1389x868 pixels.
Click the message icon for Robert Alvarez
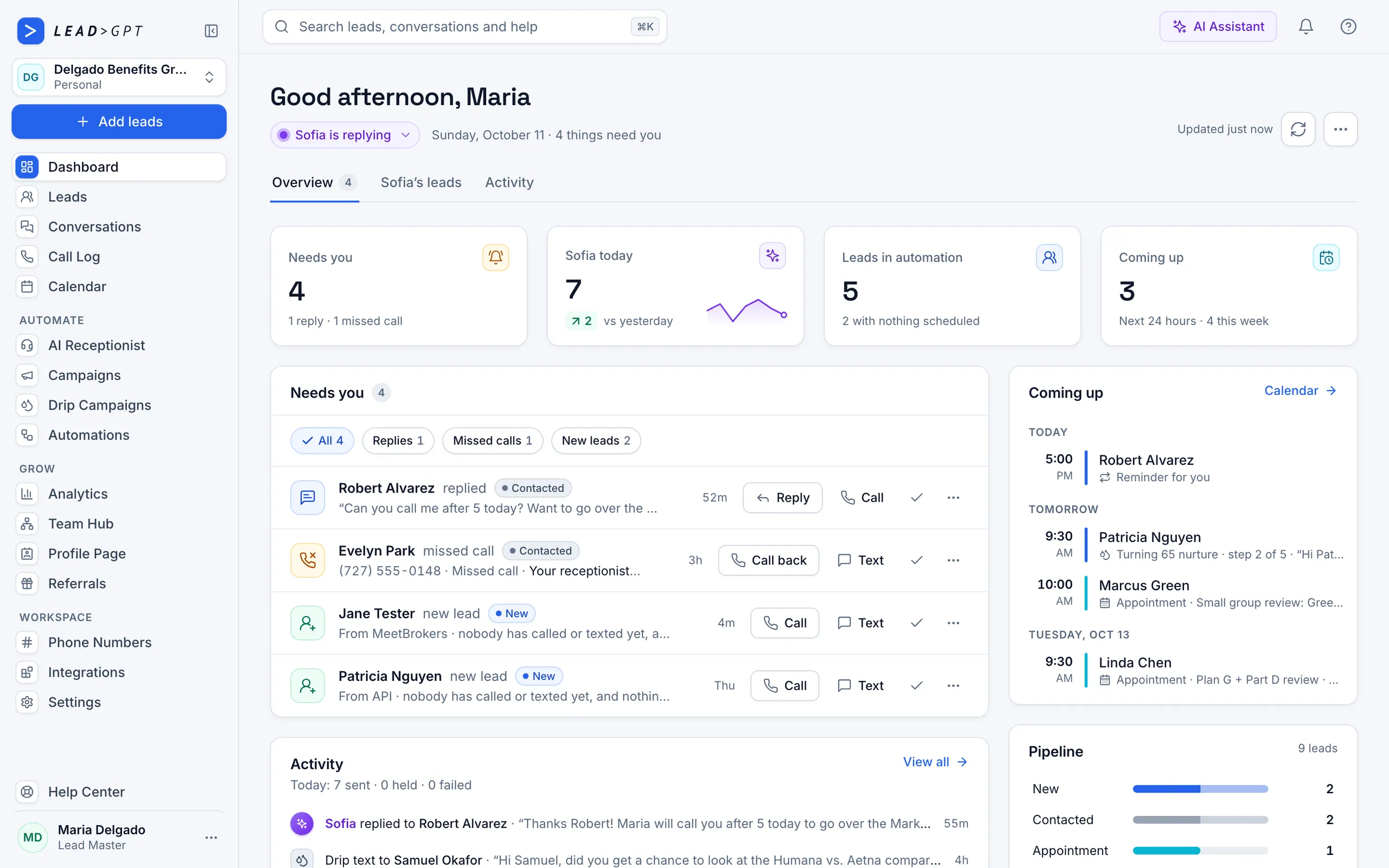(x=308, y=497)
